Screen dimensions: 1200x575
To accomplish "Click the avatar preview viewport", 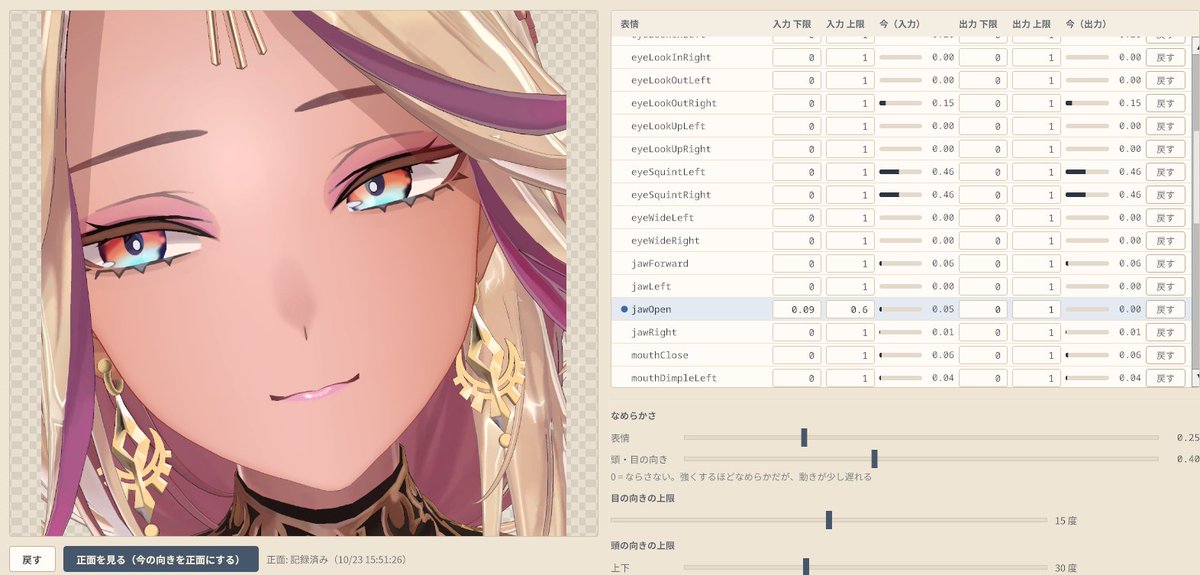I will [304, 273].
